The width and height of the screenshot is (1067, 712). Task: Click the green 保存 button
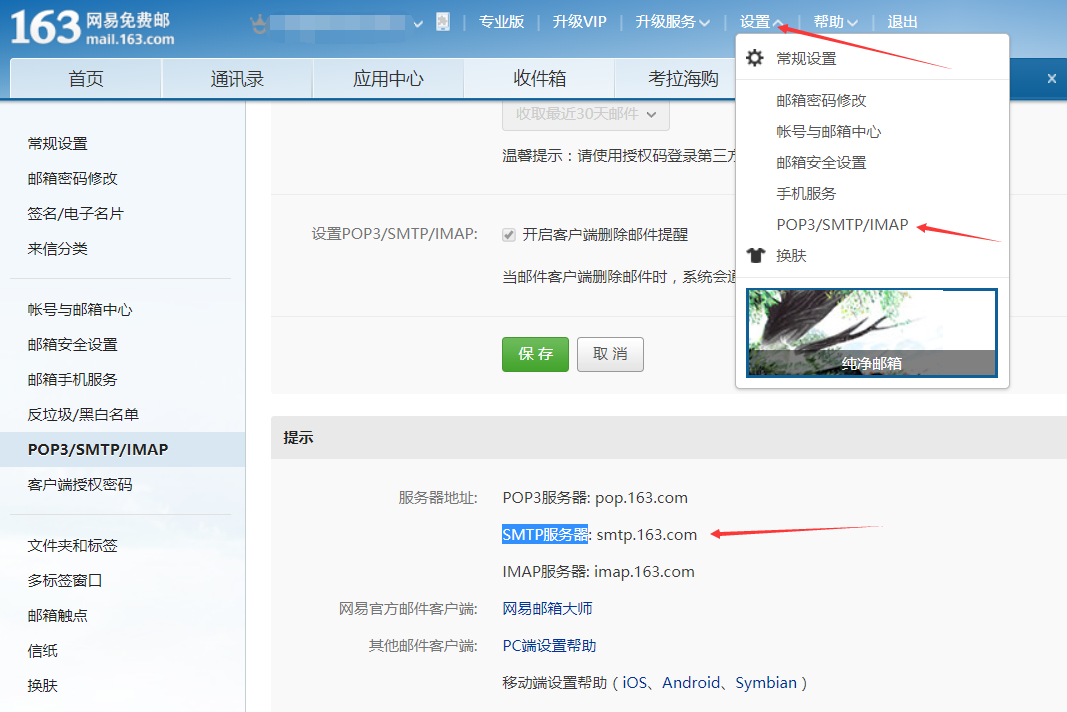536,354
